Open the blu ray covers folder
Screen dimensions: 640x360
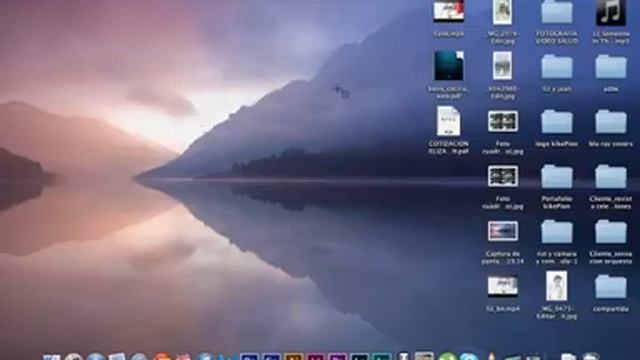pos(611,122)
